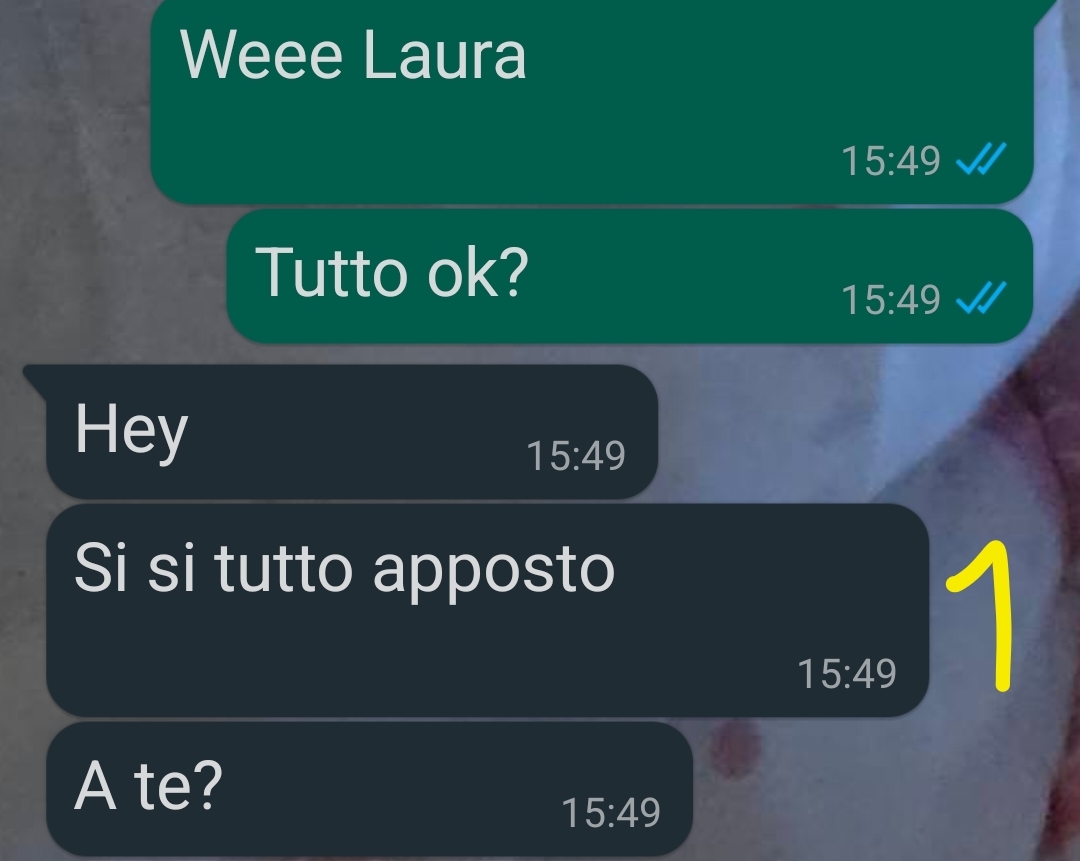Click the word 'Laura' in the first message
The height and width of the screenshot is (861, 1080).
click(444, 55)
